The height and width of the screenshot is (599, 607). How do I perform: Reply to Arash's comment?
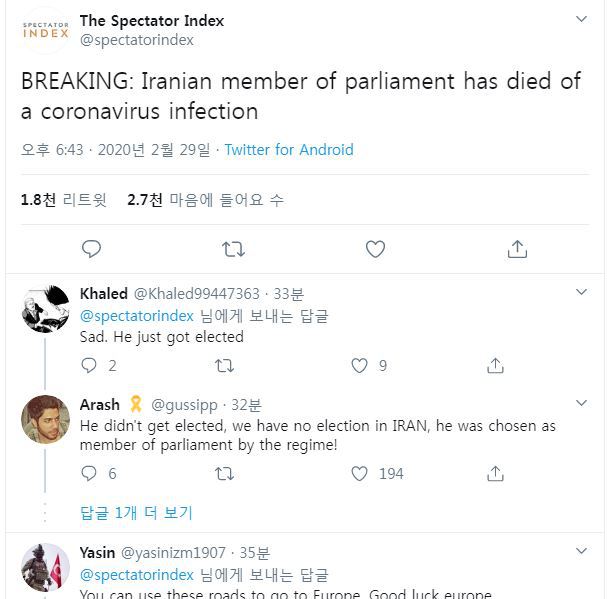pyautogui.click(x=90, y=473)
